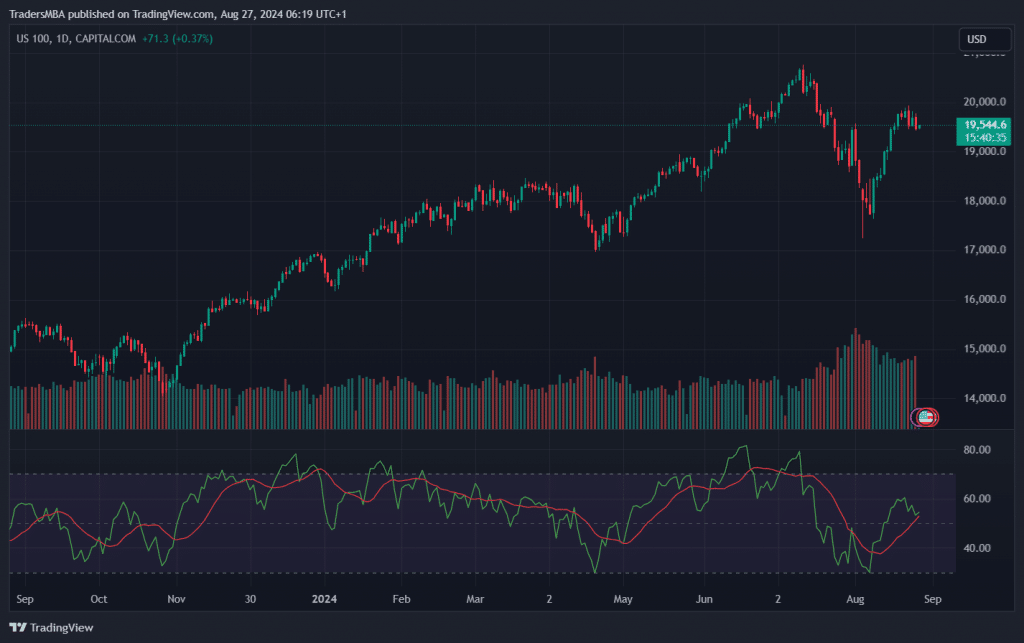Screen dimensions: 1024x643
Task: Click the Feb label on the time axis
Action: coord(401,600)
